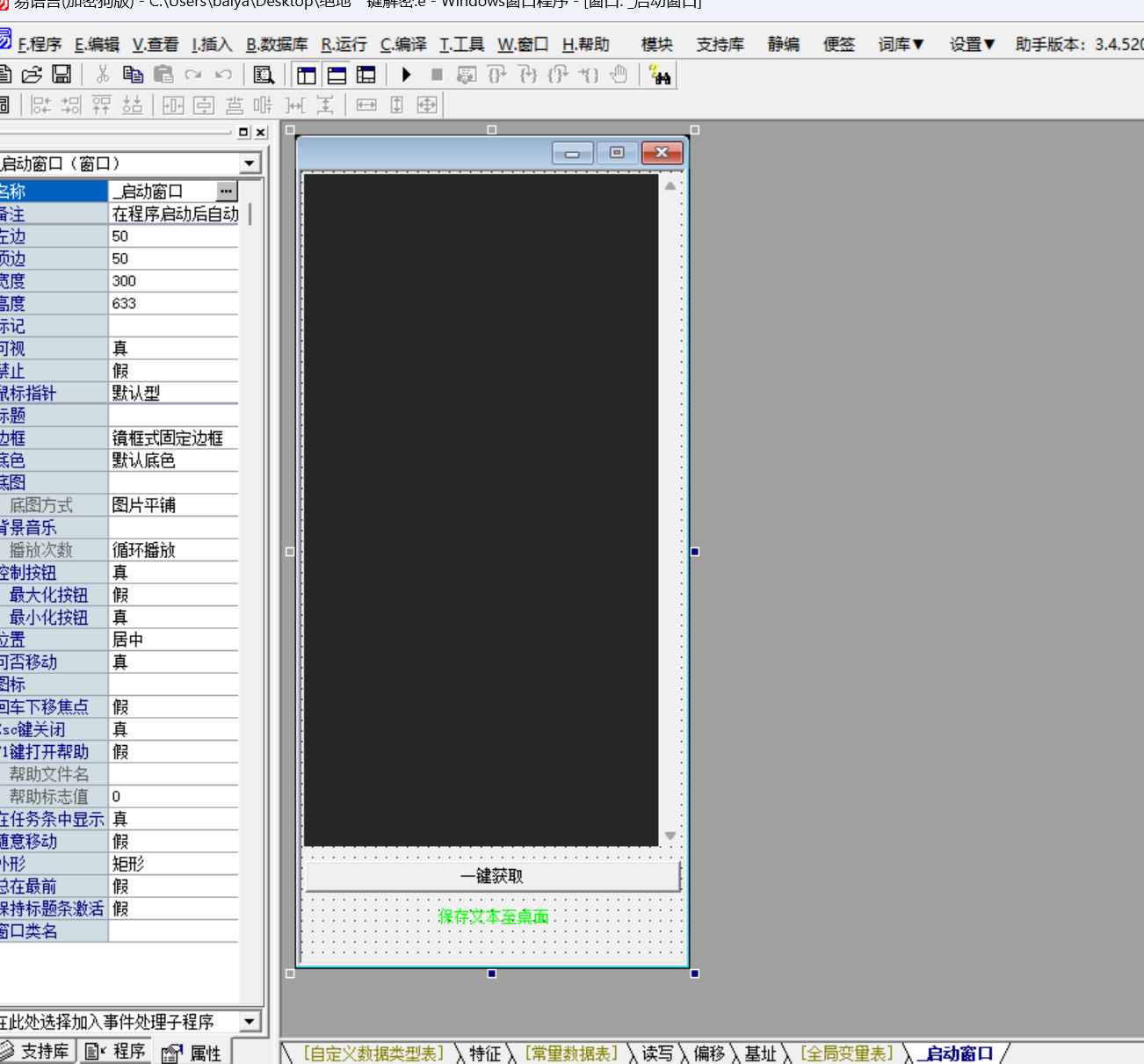Open the 词库 dropdown menu
Viewport: 1144px width, 1064px height.
click(x=901, y=44)
